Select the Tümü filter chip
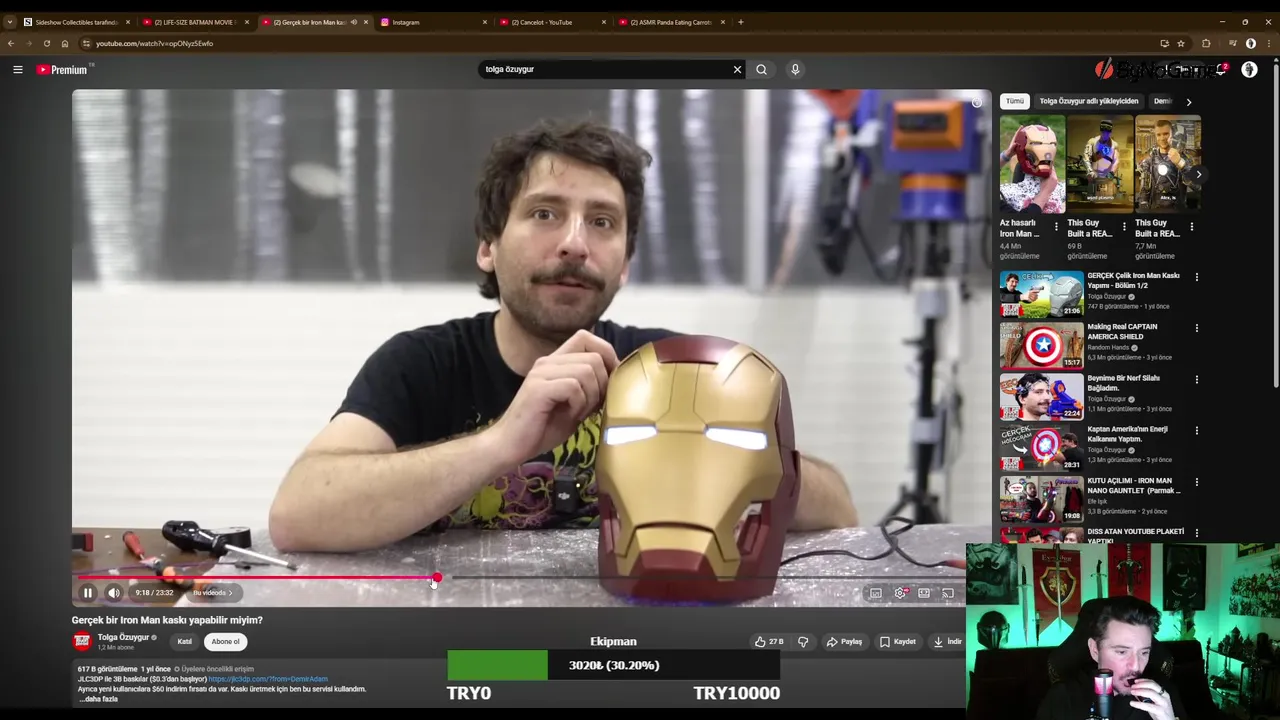Image resolution: width=1280 pixels, height=720 pixels. 1015,101
